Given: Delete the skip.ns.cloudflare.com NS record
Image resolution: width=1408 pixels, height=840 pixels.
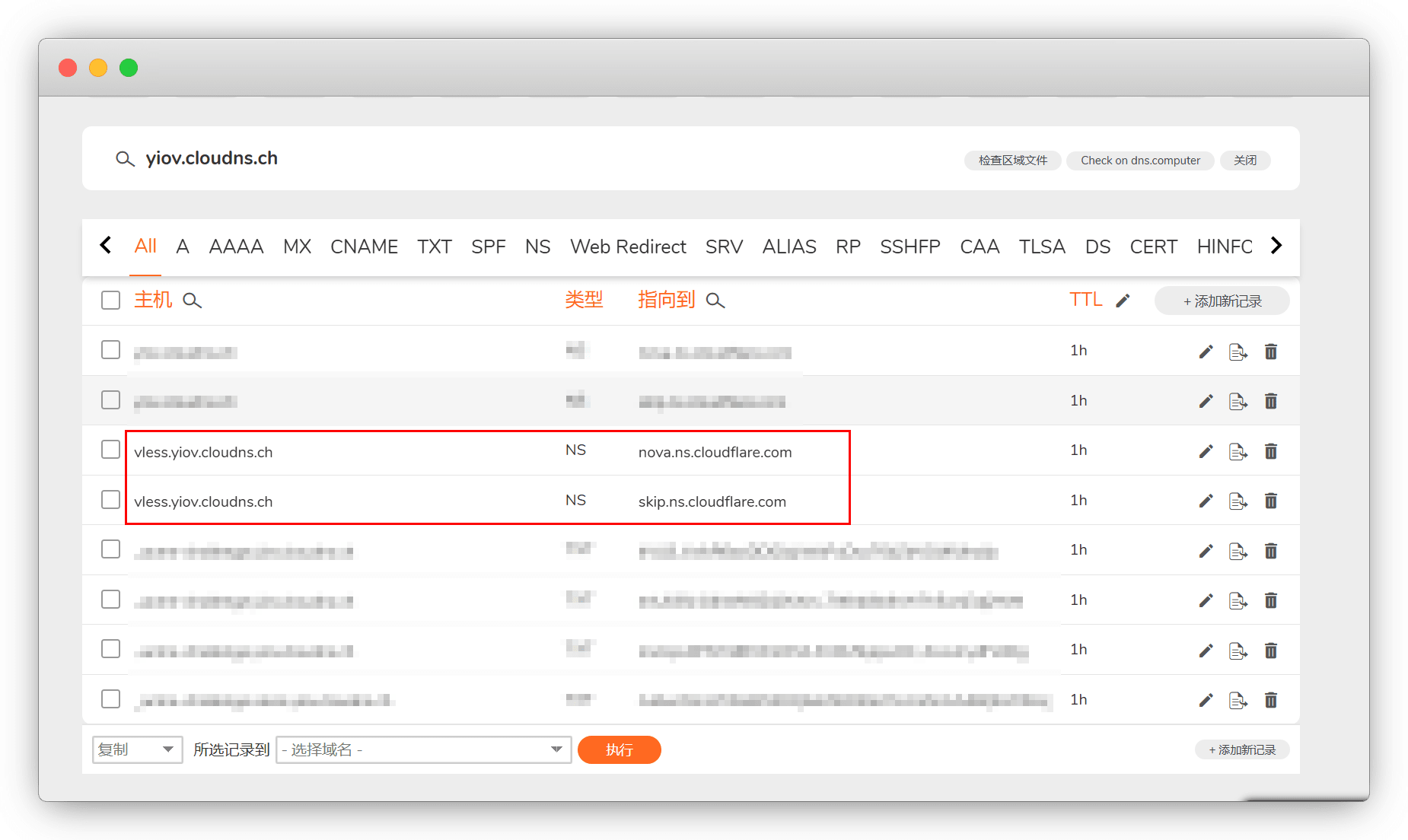Looking at the screenshot, I should [x=1270, y=501].
